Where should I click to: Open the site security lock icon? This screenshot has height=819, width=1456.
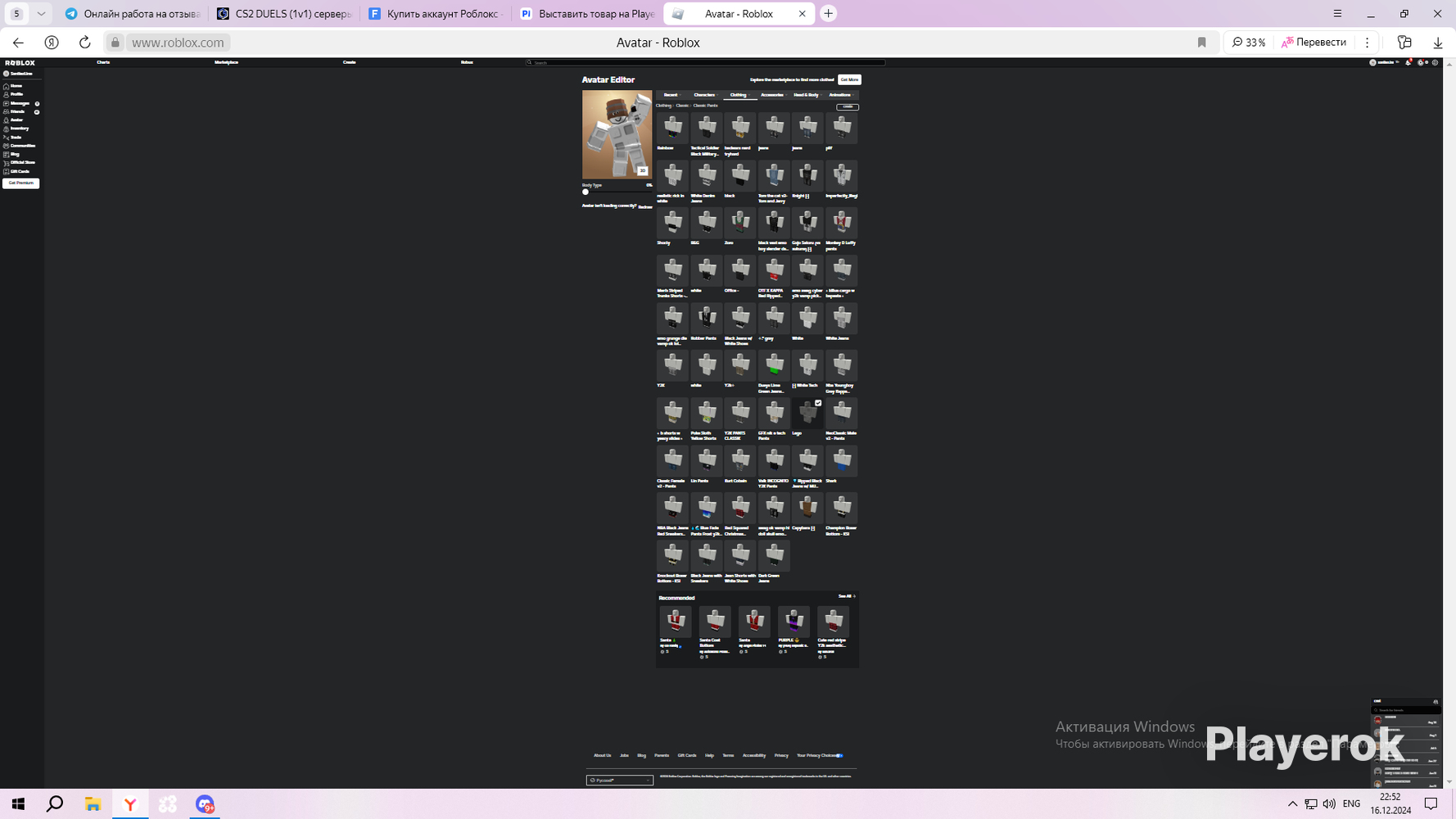[x=115, y=43]
